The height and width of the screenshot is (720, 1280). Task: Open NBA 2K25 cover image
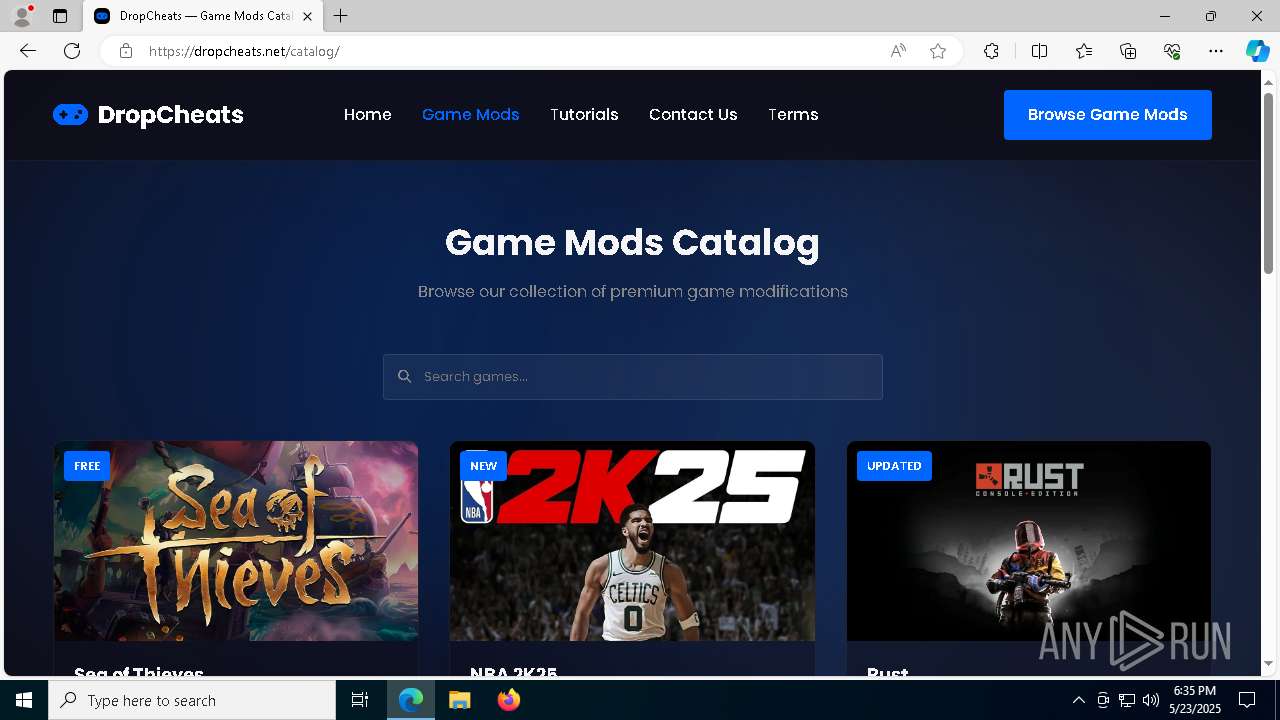(x=632, y=541)
